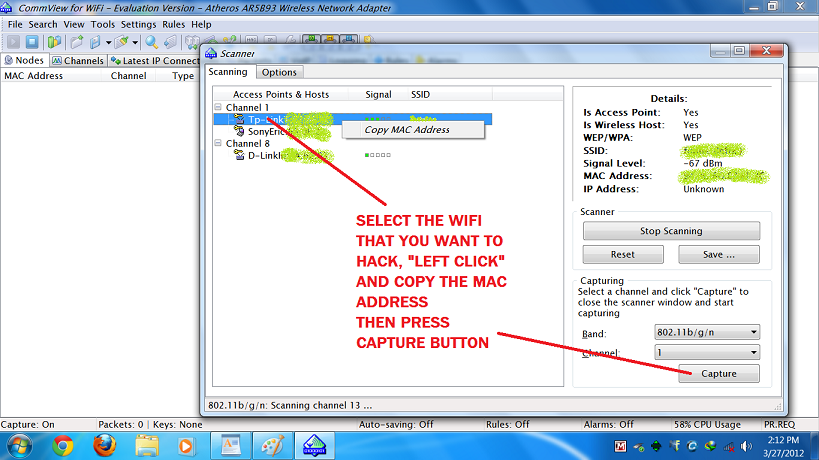This screenshot has width=819, height=460.
Task: Switch to the Nodes tab
Action: tap(25, 60)
